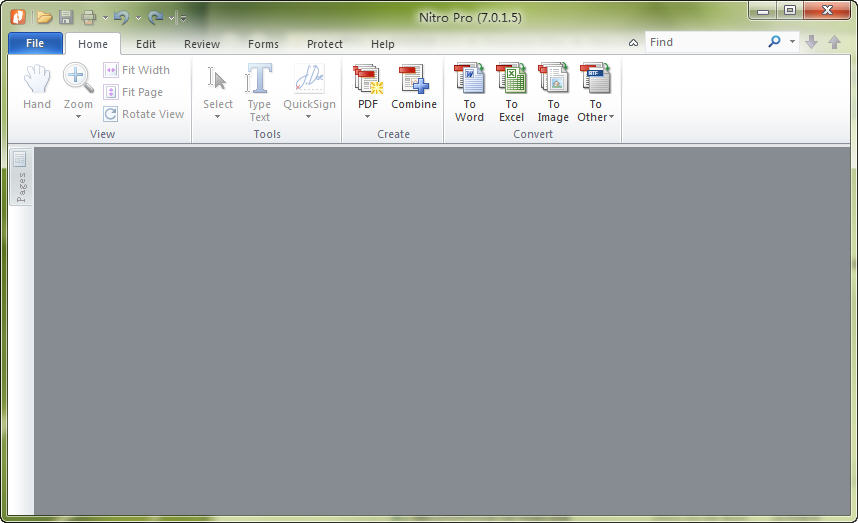Minimize the Nitro Pro window

click(x=763, y=11)
